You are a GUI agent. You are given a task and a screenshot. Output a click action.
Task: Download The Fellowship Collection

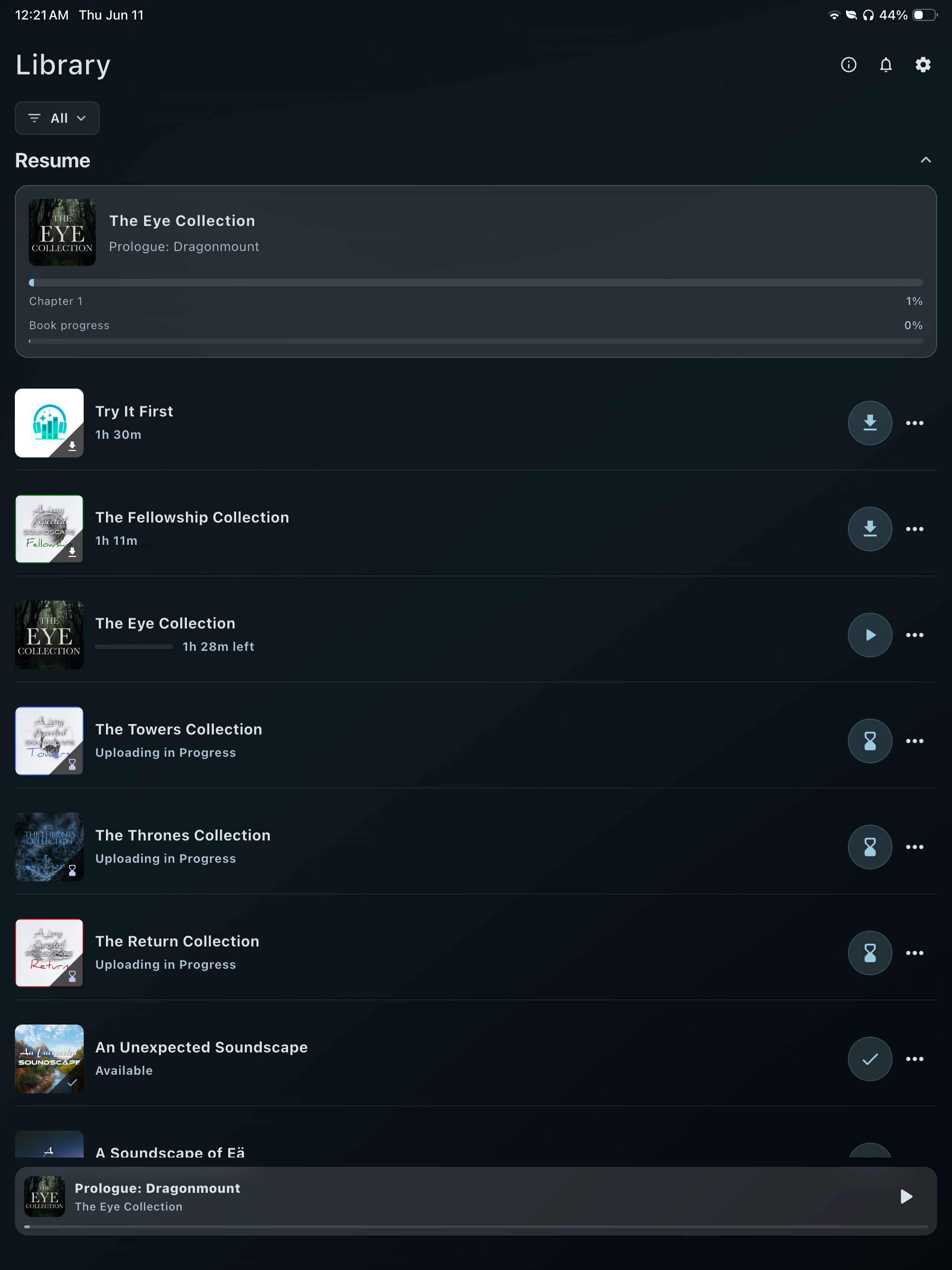coord(870,529)
